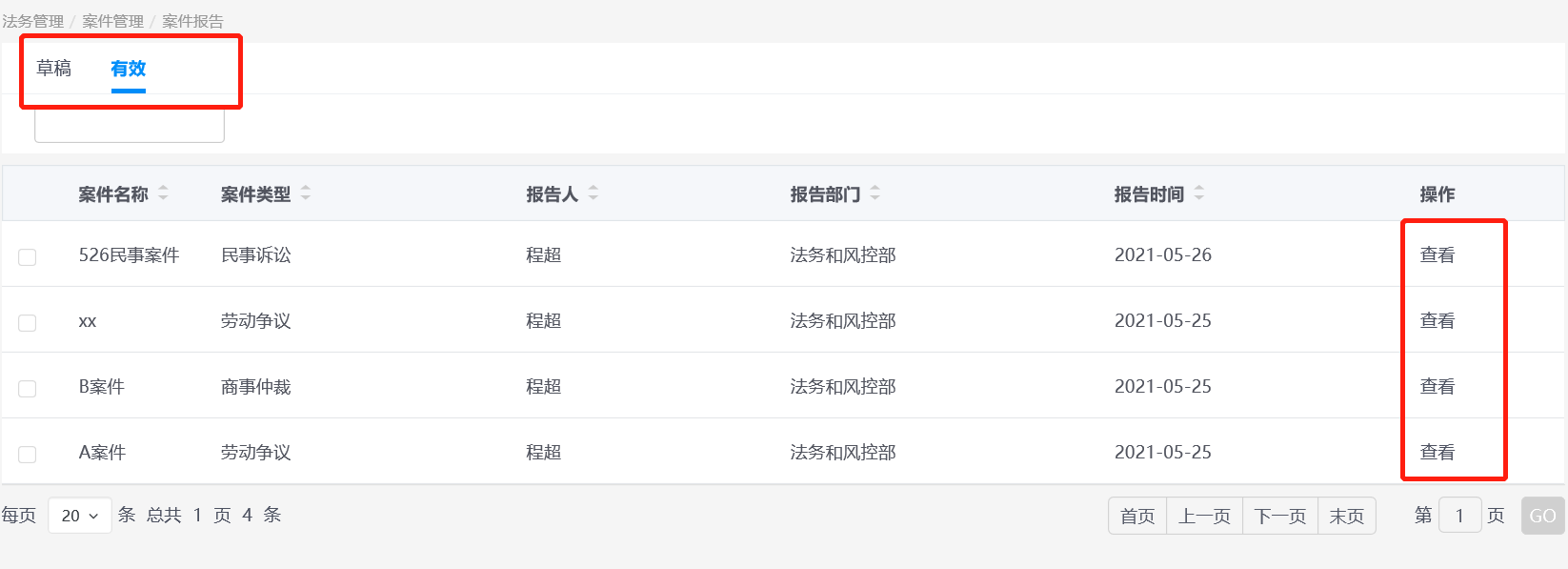
Task: Sort table by 报告部门 column
Action: click(x=875, y=193)
